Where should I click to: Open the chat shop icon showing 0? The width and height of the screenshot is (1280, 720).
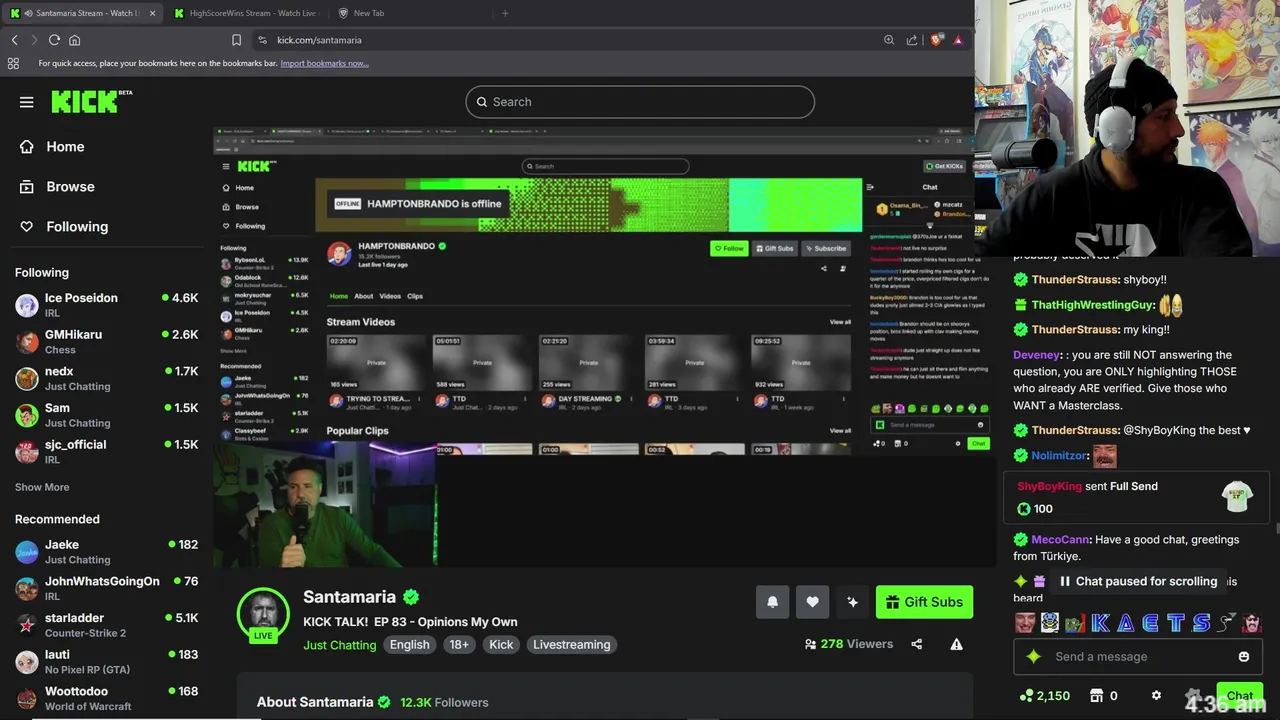(x=1103, y=696)
